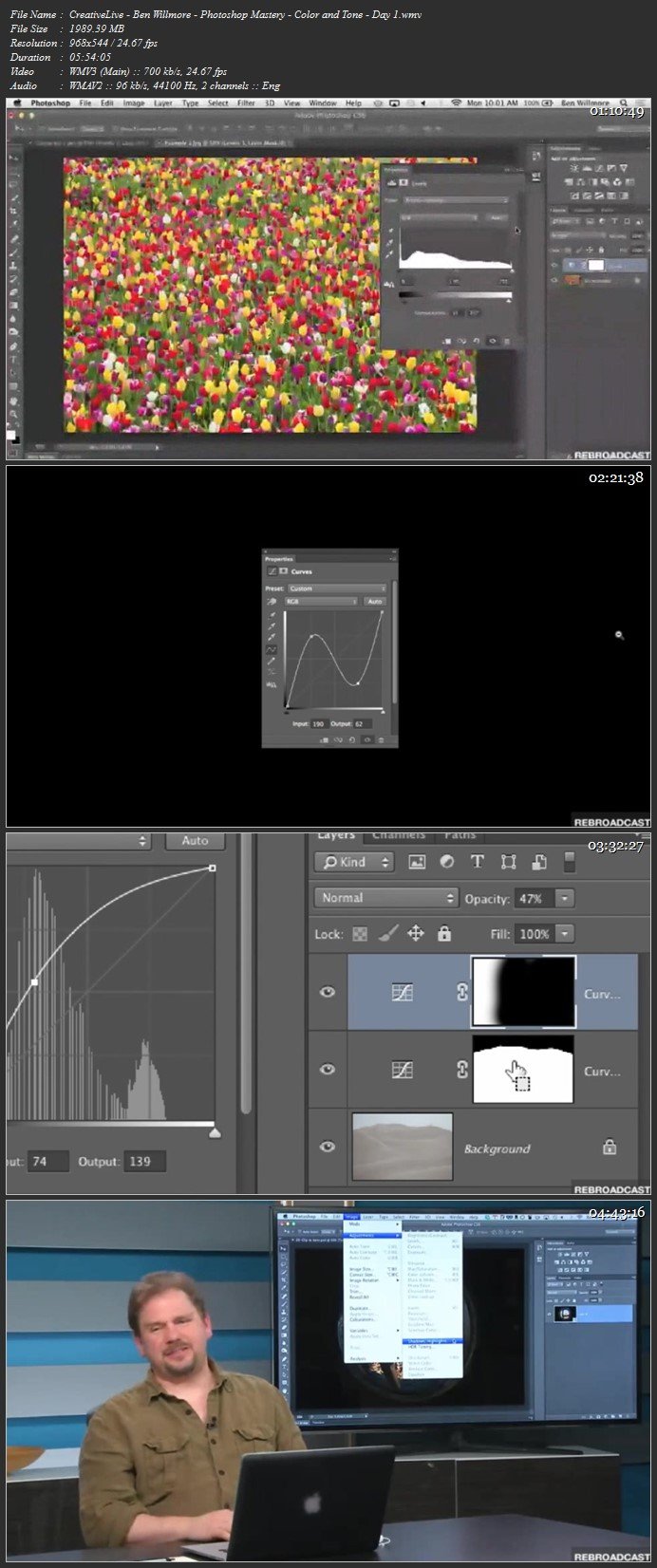Click the Input field showing 190

click(320, 724)
